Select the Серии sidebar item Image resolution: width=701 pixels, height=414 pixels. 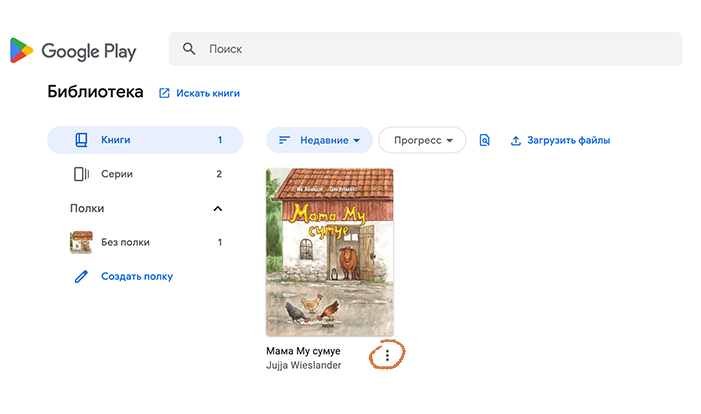point(145,174)
